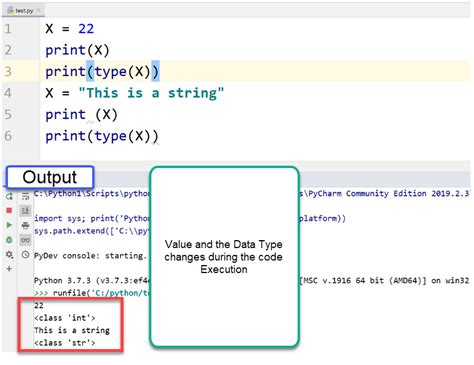The image size is (474, 365).
Task: Close the test.py tab
Action: click(39, 11)
